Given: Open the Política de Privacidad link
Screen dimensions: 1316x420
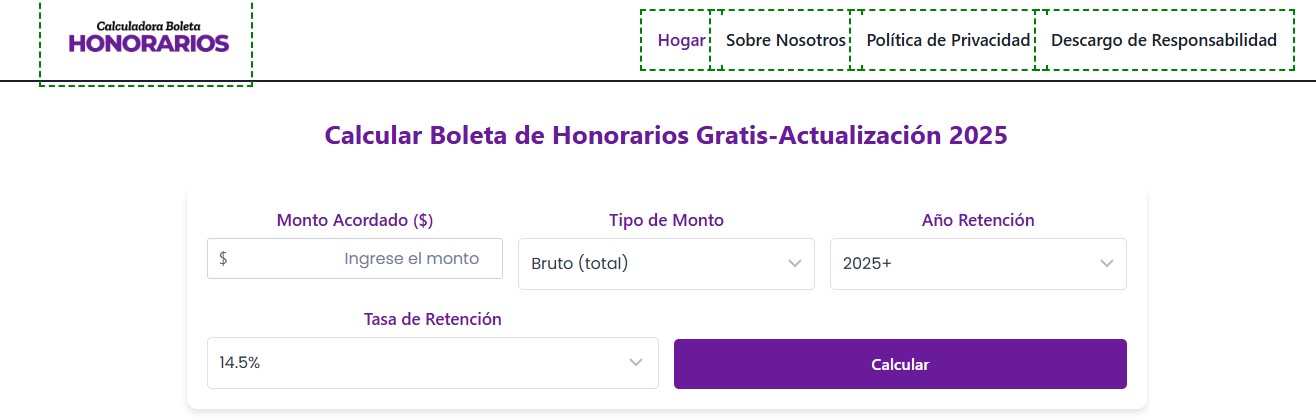Looking at the screenshot, I should (x=948, y=40).
